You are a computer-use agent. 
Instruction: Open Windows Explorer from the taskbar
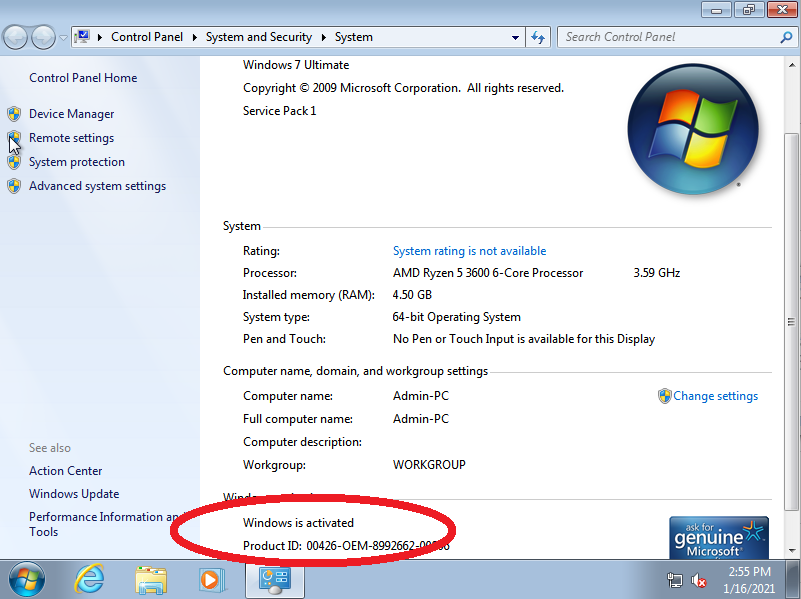[151, 580]
